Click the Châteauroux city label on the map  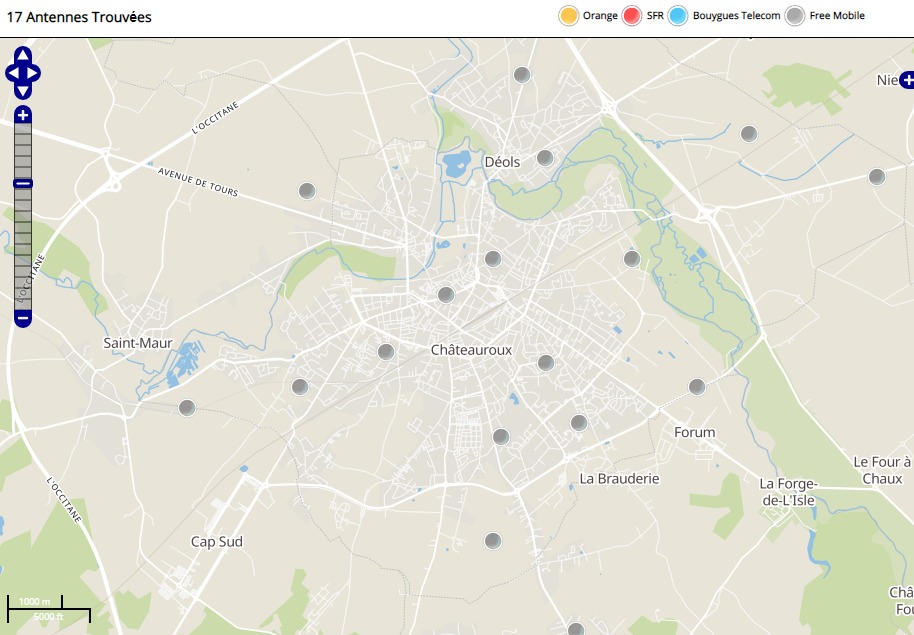[x=471, y=350]
